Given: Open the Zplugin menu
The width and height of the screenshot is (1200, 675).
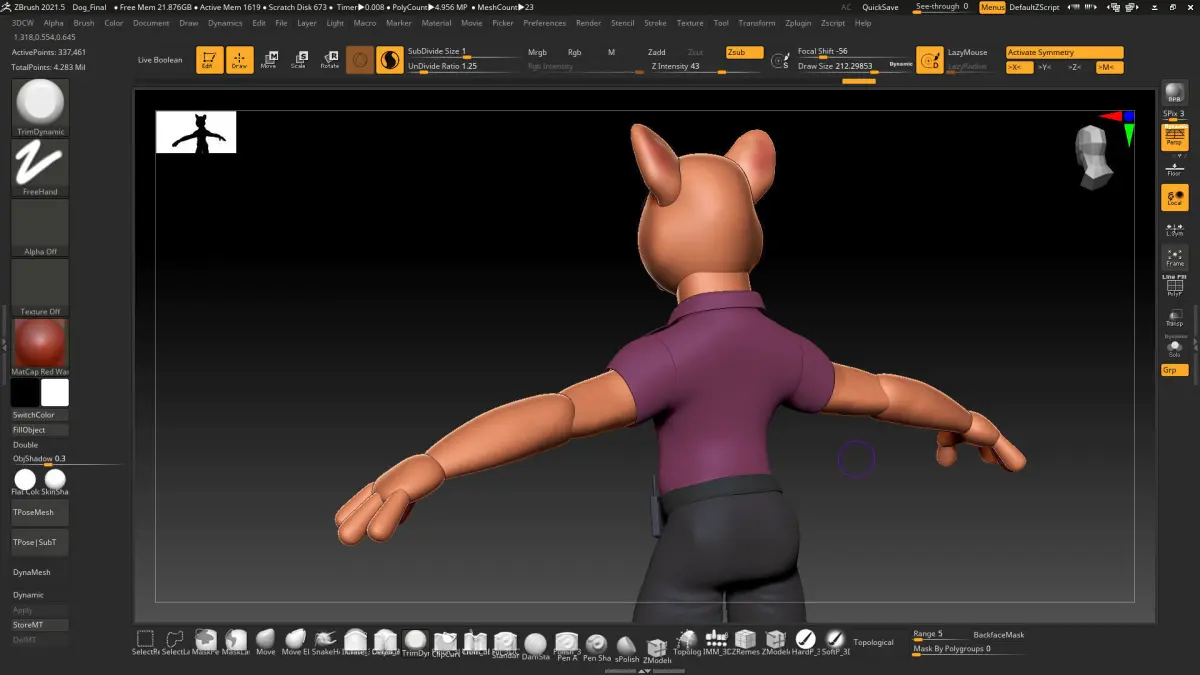Looking at the screenshot, I should click(798, 22).
